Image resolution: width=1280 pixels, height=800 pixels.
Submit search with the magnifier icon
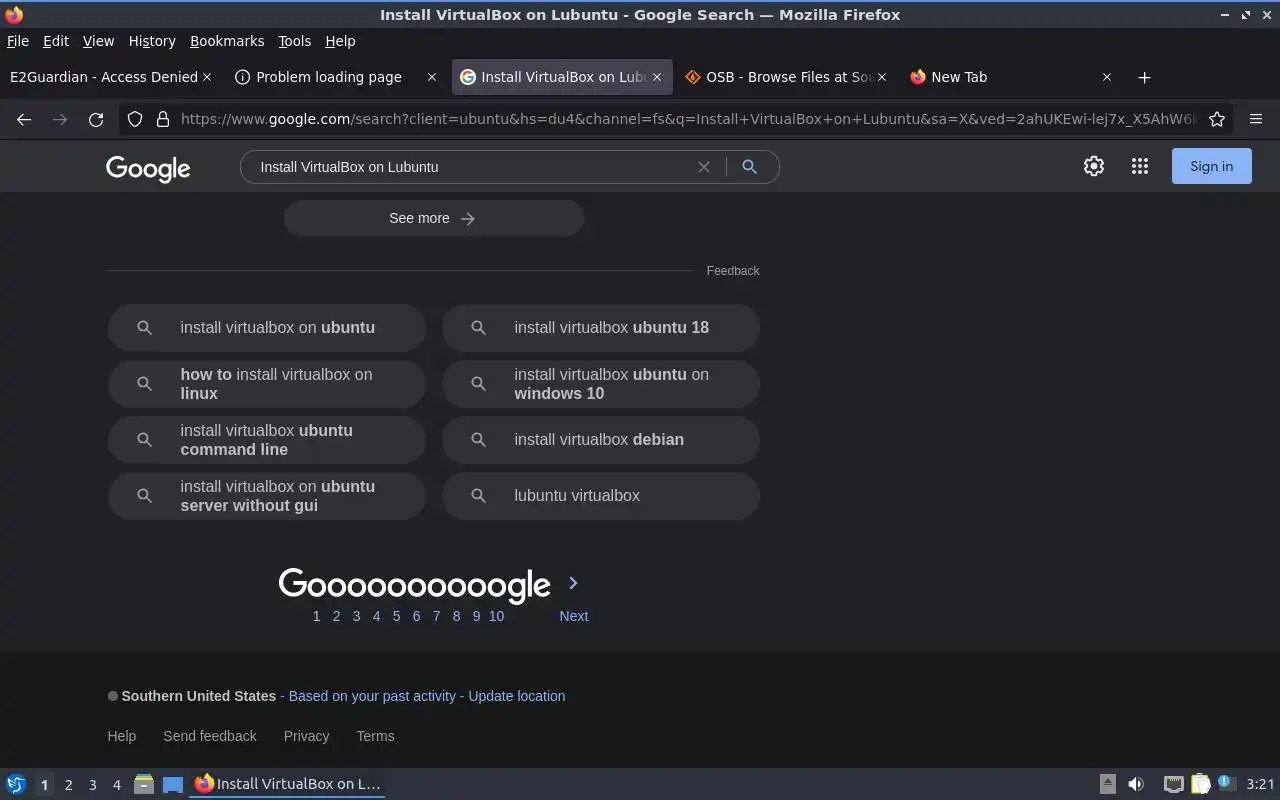click(749, 167)
